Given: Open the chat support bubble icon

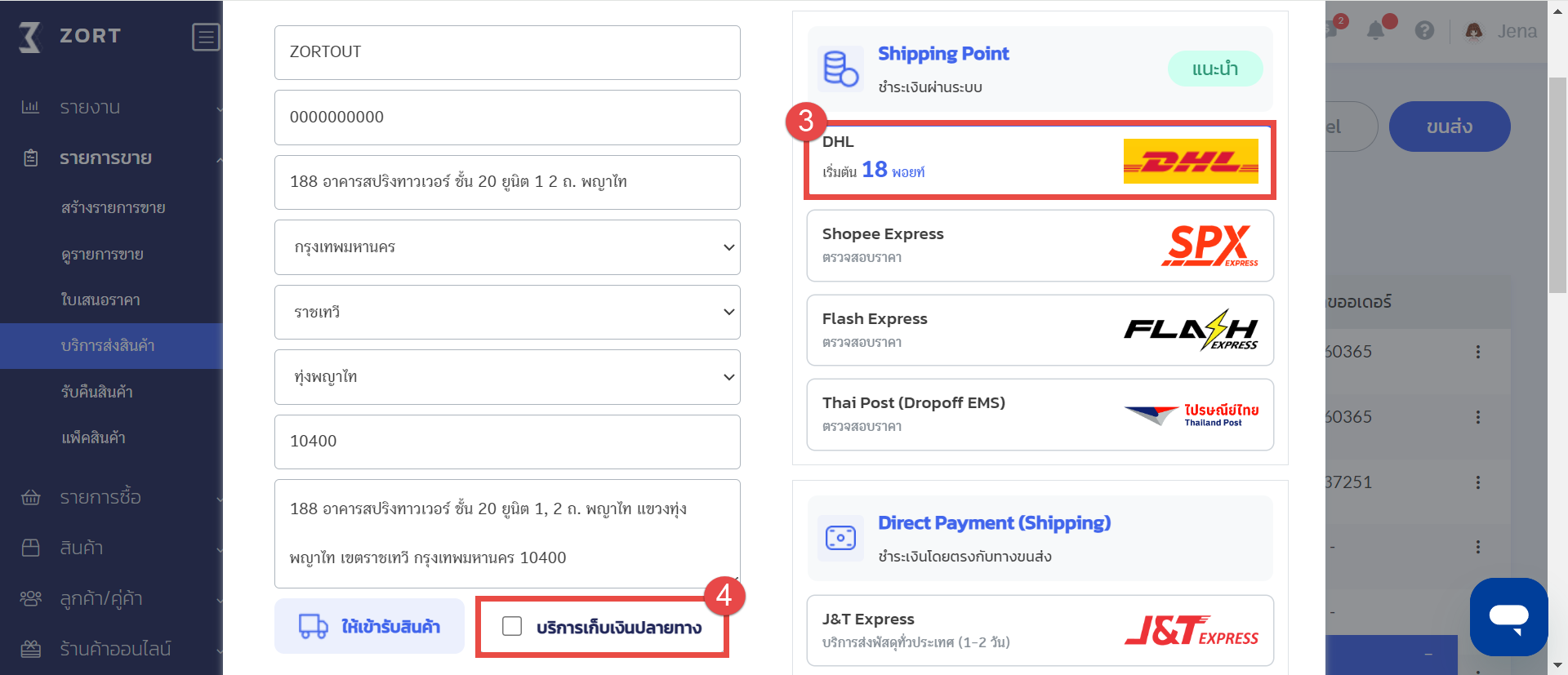Looking at the screenshot, I should (1508, 616).
